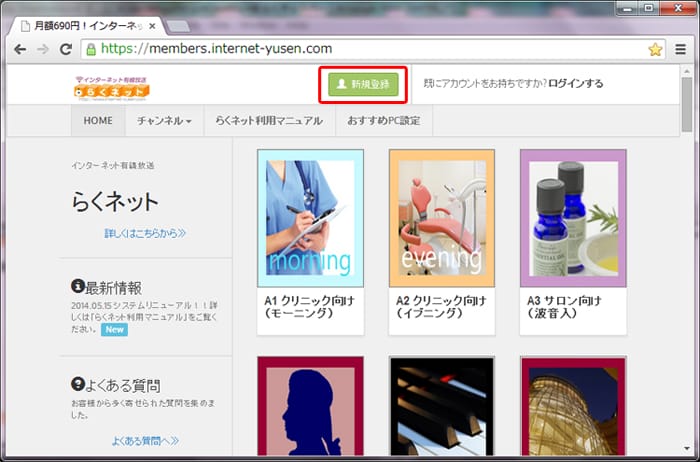The height and width of the screenshot is (462, 700).
Task: Click A2 クリニック向け（イブニング） title
Action: (441, 307)
